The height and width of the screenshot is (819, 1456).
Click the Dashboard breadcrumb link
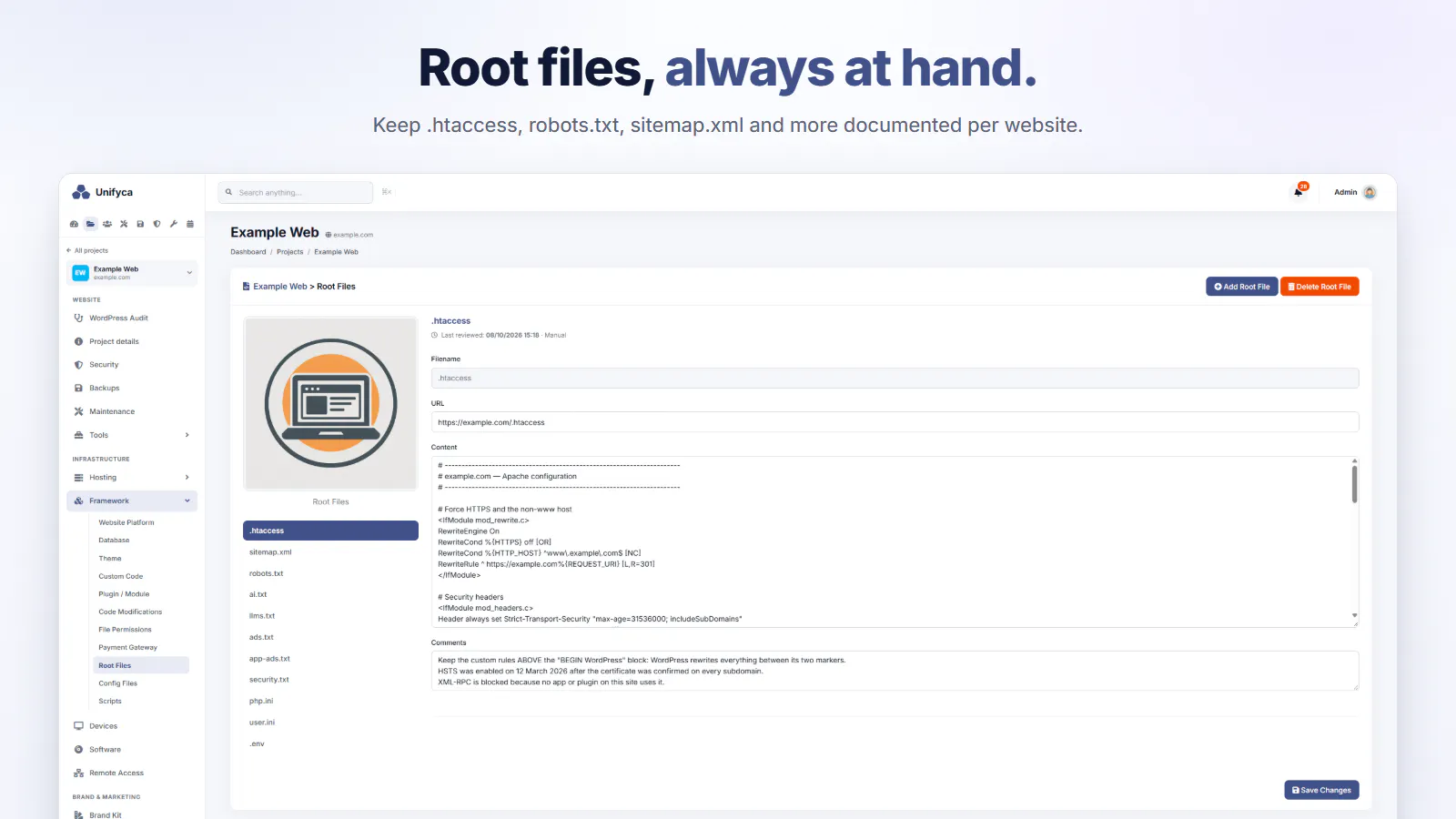point(248,252)
